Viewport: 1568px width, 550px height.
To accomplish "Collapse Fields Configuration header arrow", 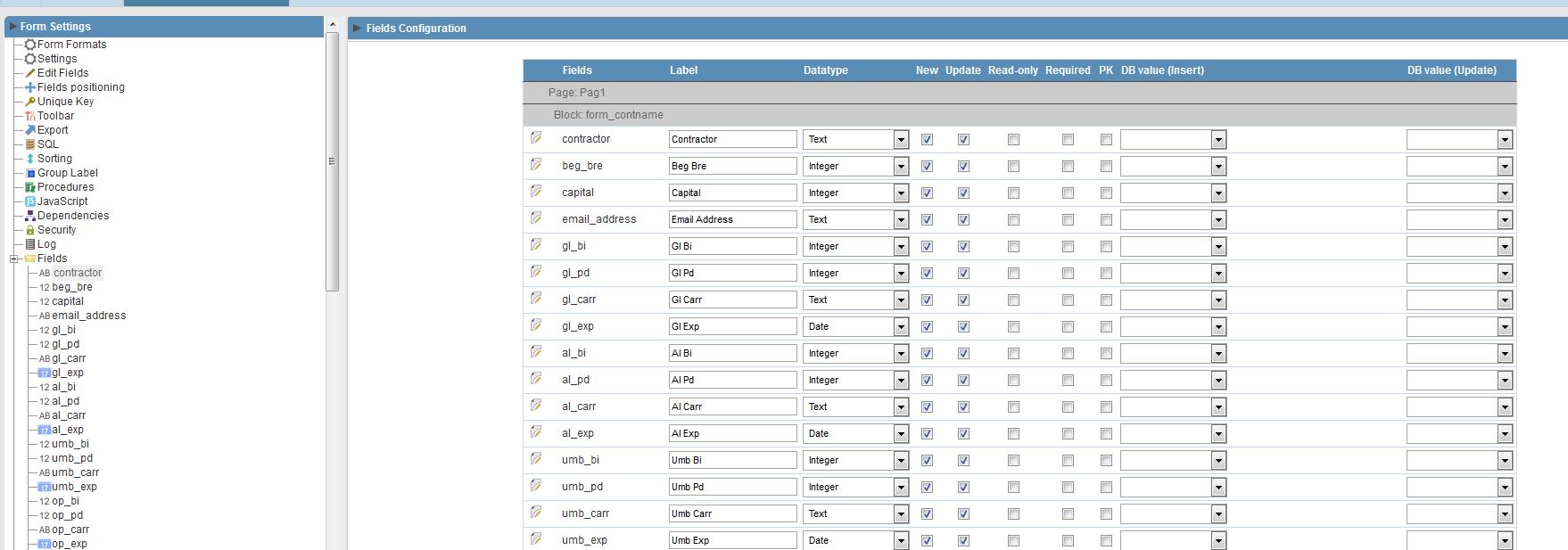I will (x=357, y=29).
